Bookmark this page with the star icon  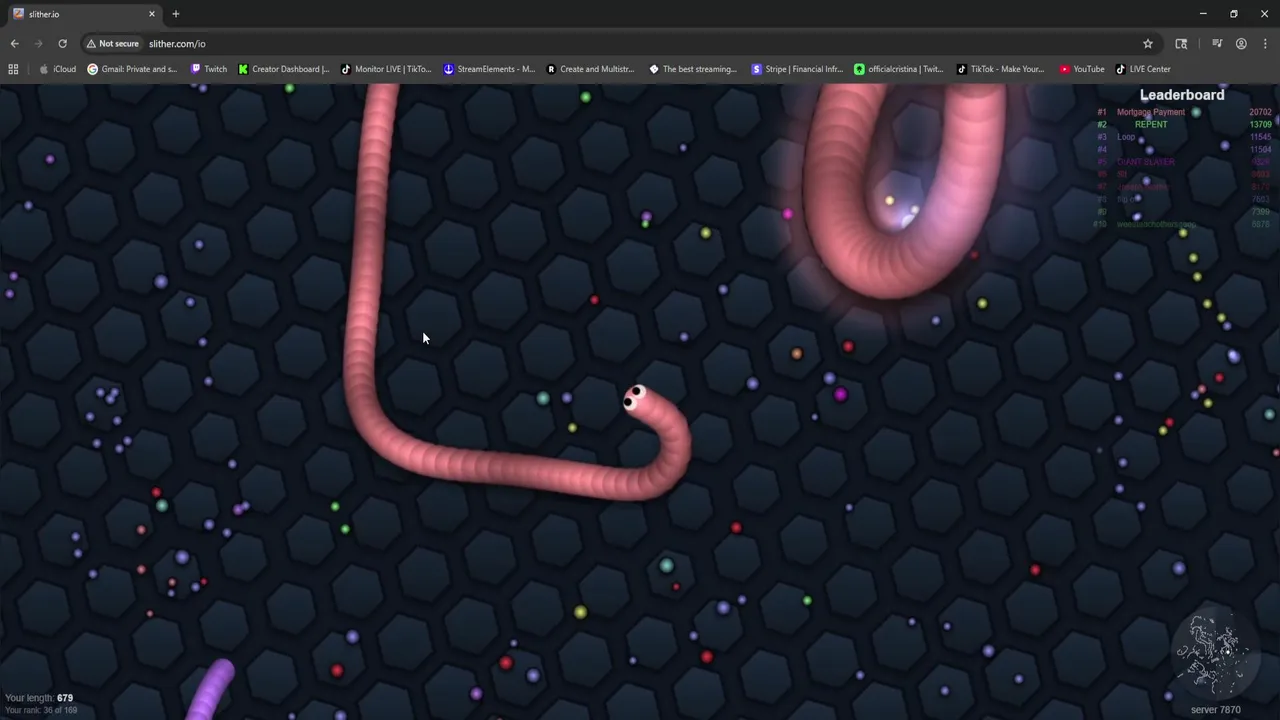tap(1148, 44)
